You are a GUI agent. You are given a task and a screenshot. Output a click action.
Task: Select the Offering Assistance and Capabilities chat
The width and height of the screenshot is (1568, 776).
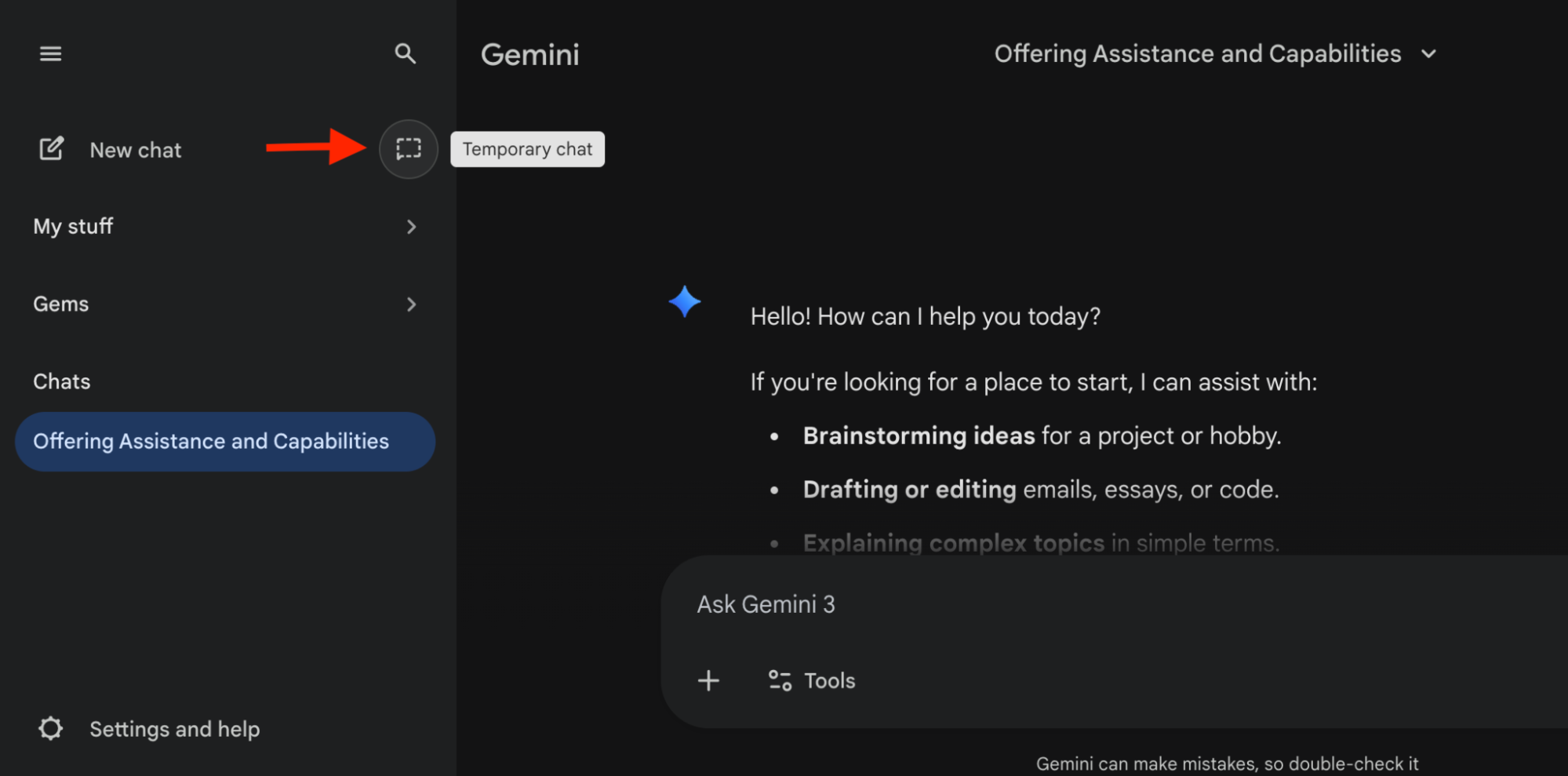tap(225, 442)
